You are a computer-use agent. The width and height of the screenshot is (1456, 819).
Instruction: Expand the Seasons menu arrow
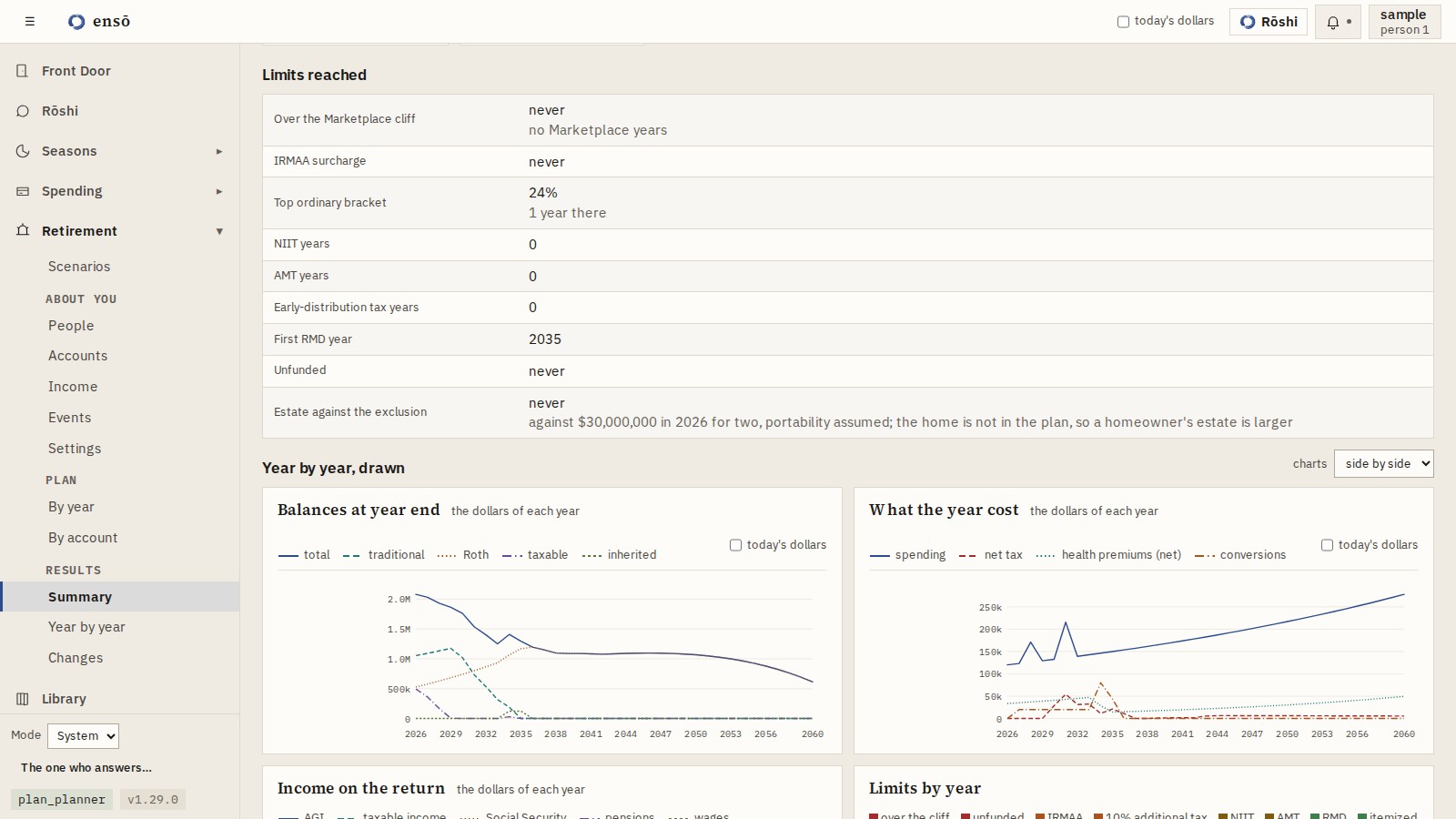[219, 151]
